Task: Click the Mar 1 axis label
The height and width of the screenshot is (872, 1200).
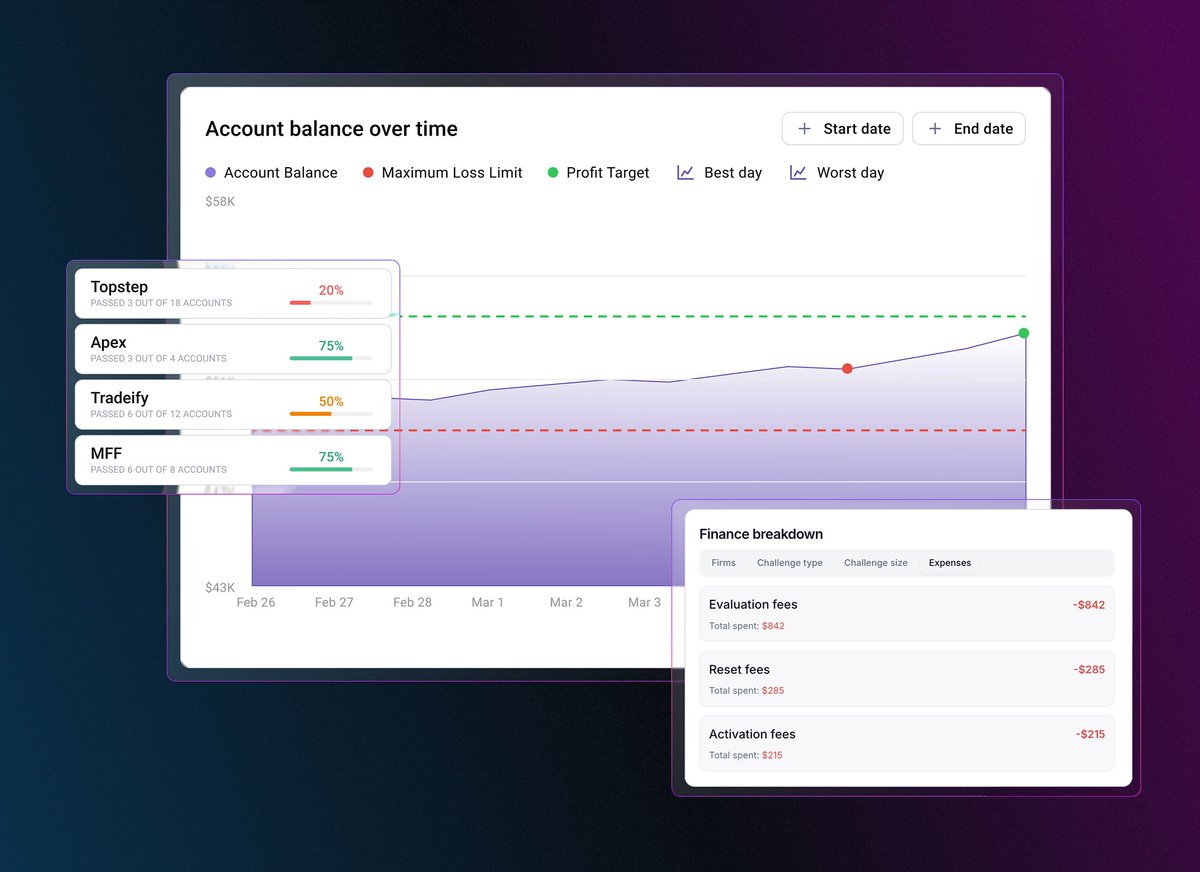Action: [x=488, y=602]
